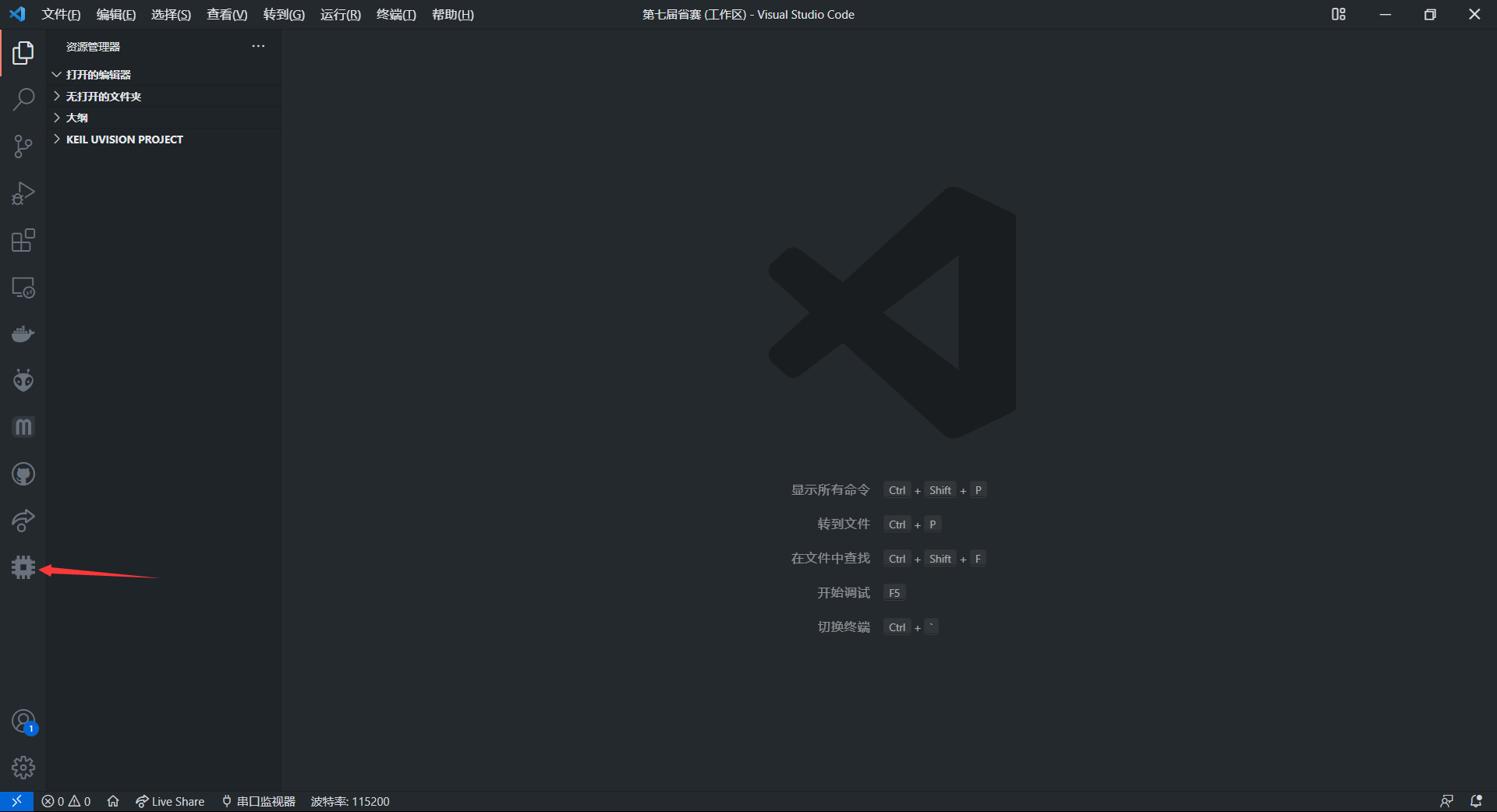The image size is (1497, 812).
Task: Open the Remote Explorer icon
Action: 23,288
